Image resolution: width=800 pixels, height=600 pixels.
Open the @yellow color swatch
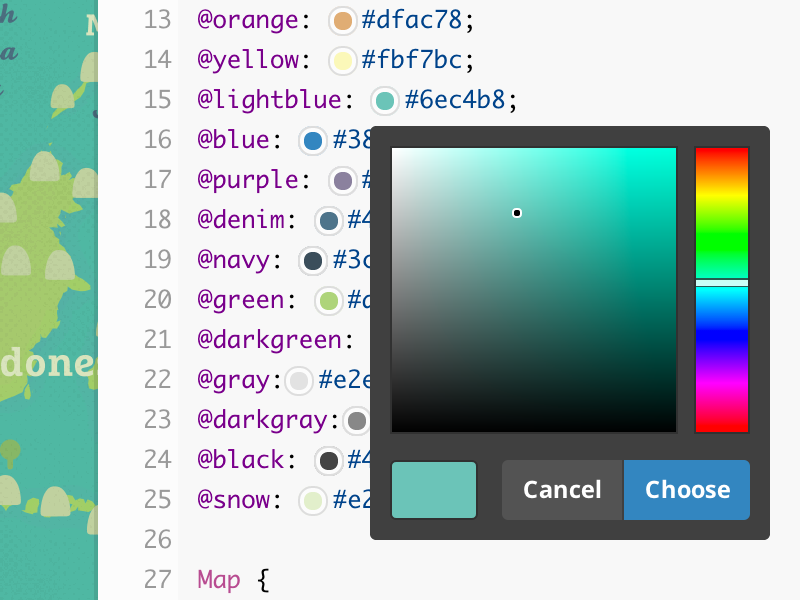point(343,60)
